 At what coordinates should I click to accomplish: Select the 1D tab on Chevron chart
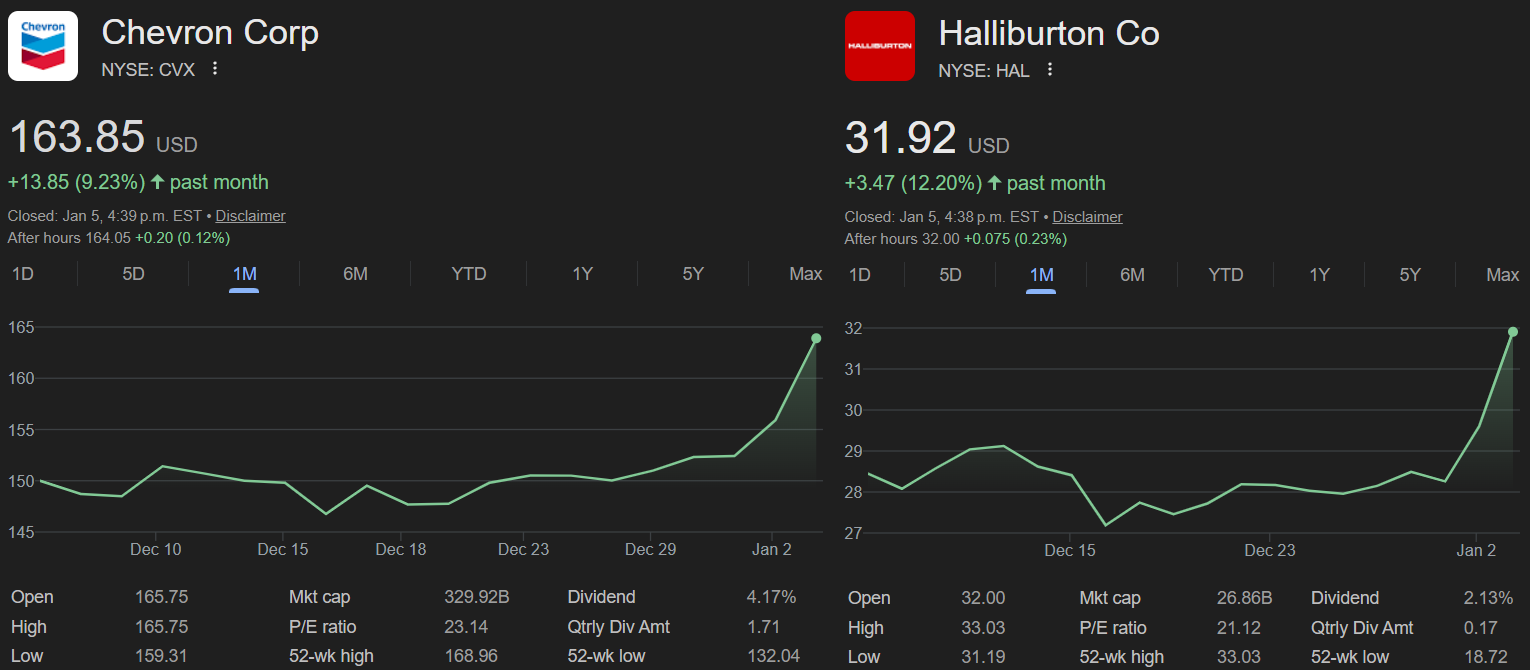(x=22, y=274)
